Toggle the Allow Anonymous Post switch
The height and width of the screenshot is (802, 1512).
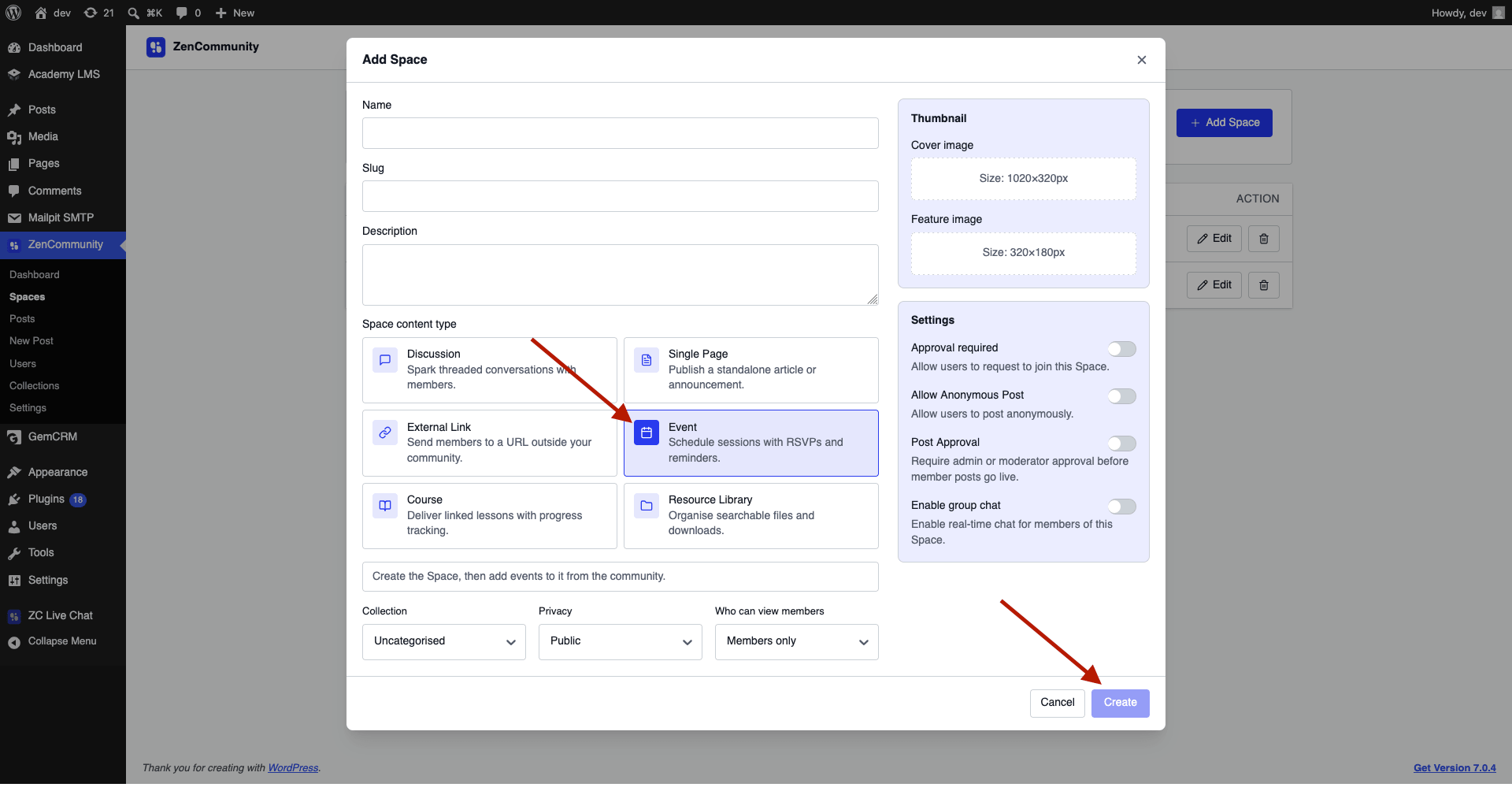pos(1122,396)
